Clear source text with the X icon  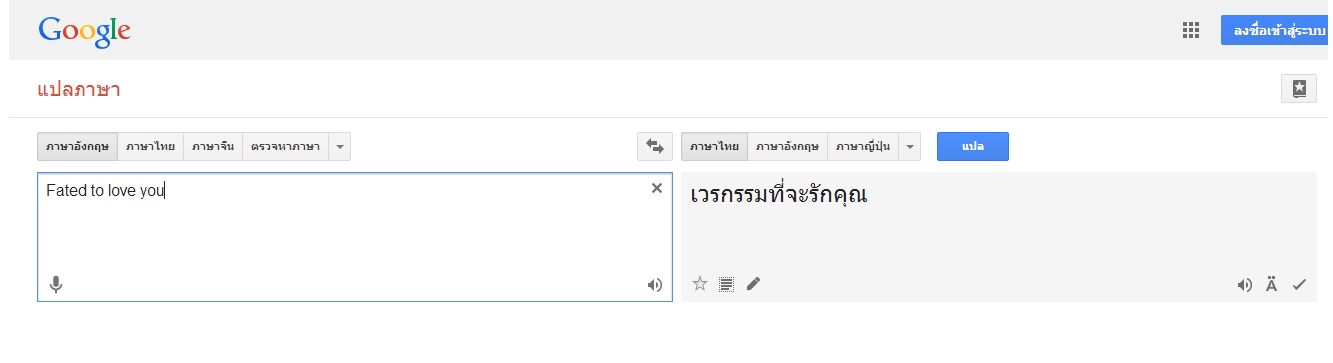pos(657,188)
